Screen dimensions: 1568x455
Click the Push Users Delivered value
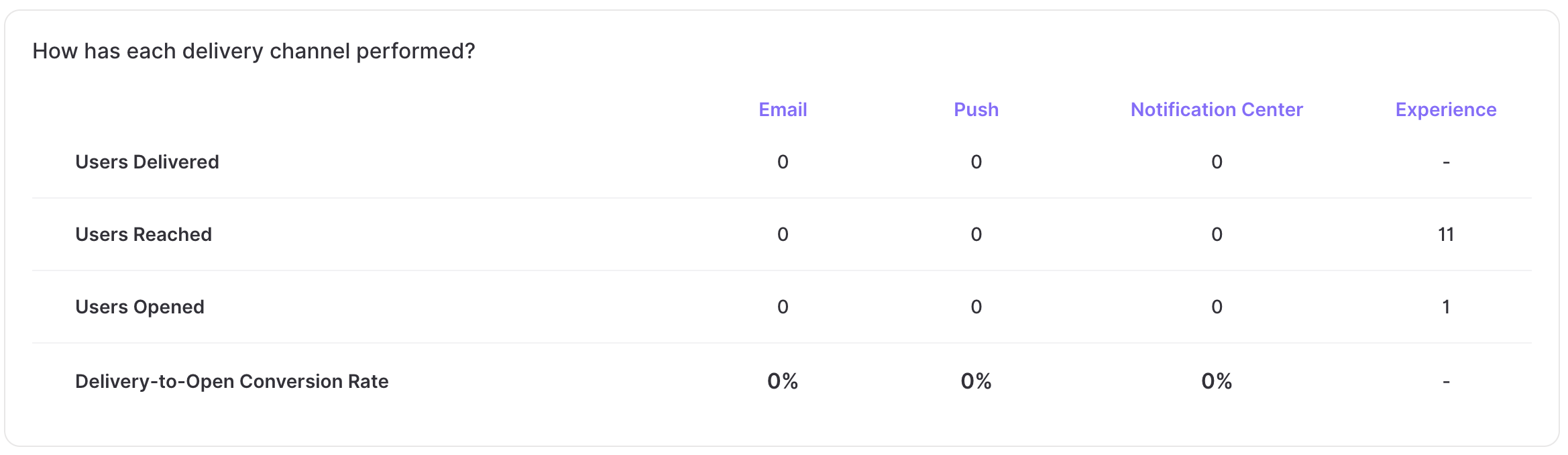coord(976,162)
